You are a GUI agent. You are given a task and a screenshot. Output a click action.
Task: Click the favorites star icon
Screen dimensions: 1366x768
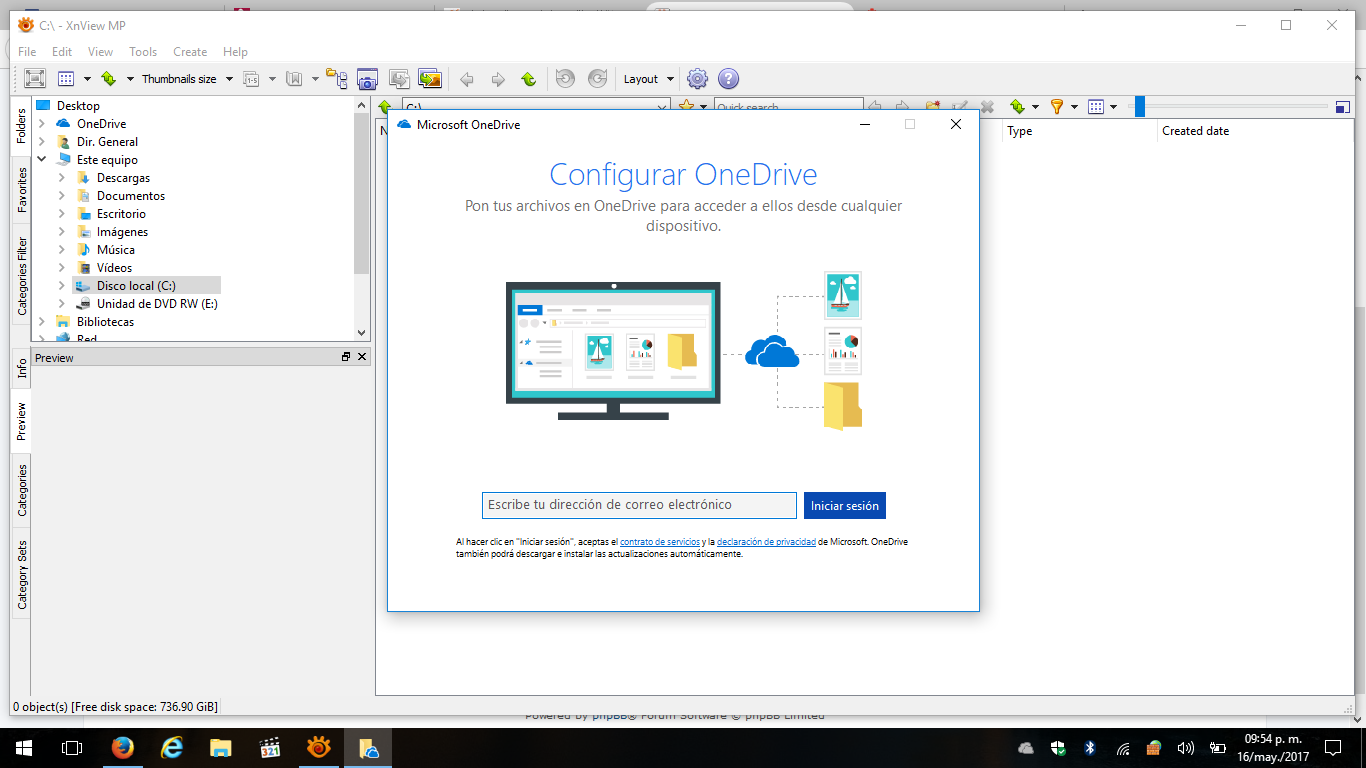(686, 107)
